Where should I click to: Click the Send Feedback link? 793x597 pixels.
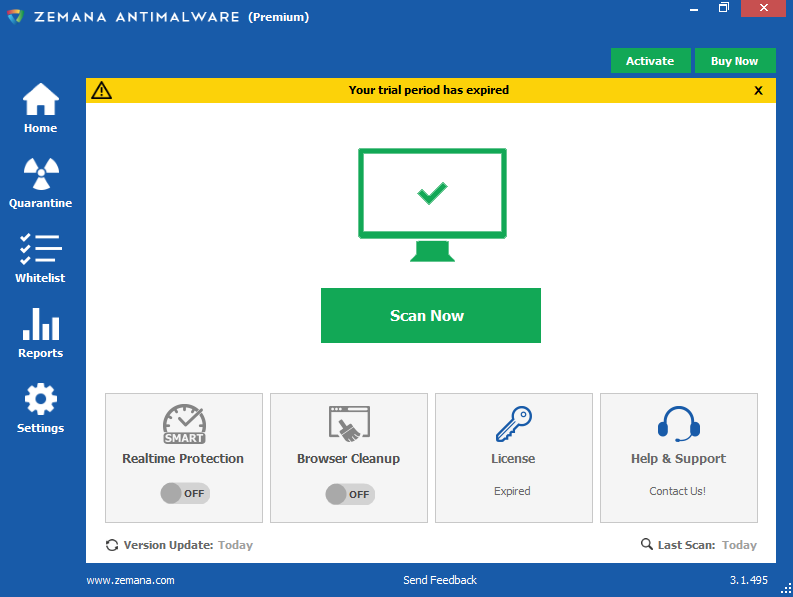click(440, 580)
